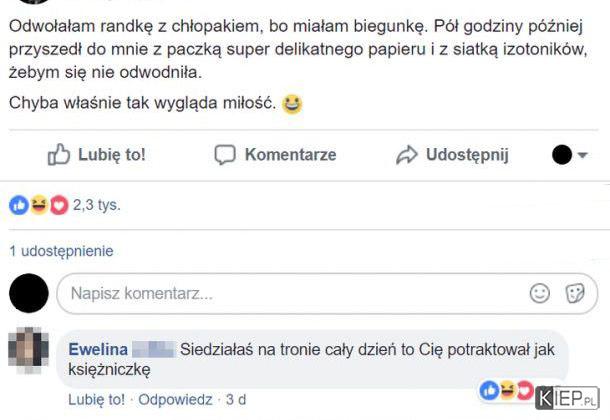Open the sticker picker in comment box
Screen dimensions: 610x420
pos(575,293)
